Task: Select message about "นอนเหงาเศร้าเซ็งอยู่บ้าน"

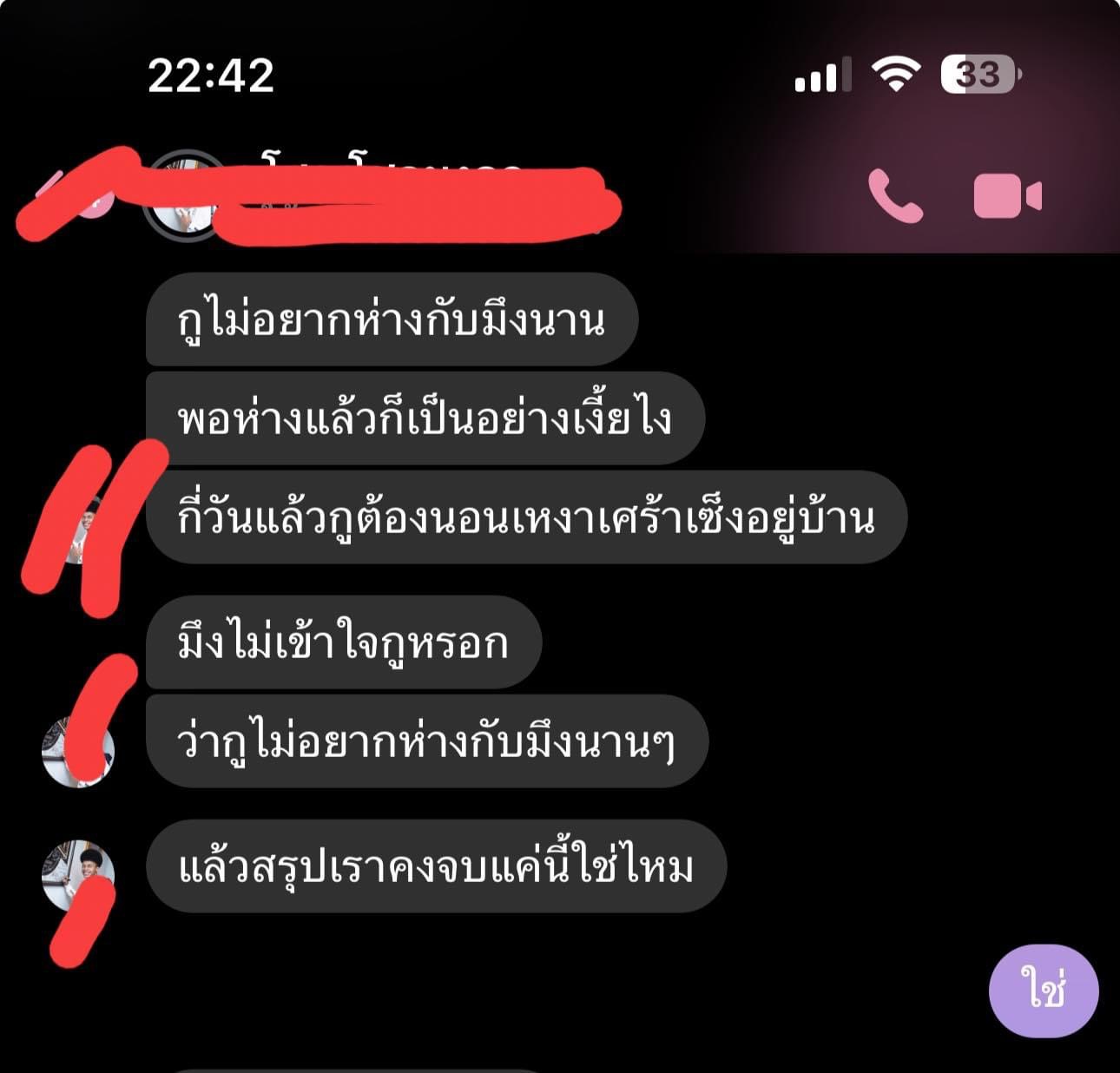Action: pyautogui.click(x=526, y=517)
